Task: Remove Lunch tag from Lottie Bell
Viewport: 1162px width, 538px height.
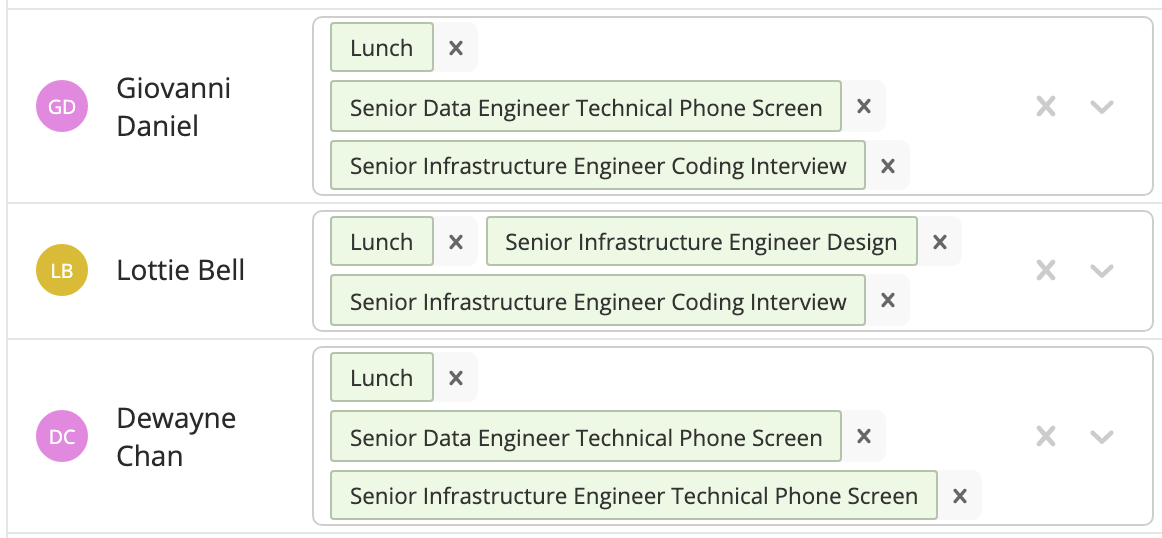Action: pos(456,242)
